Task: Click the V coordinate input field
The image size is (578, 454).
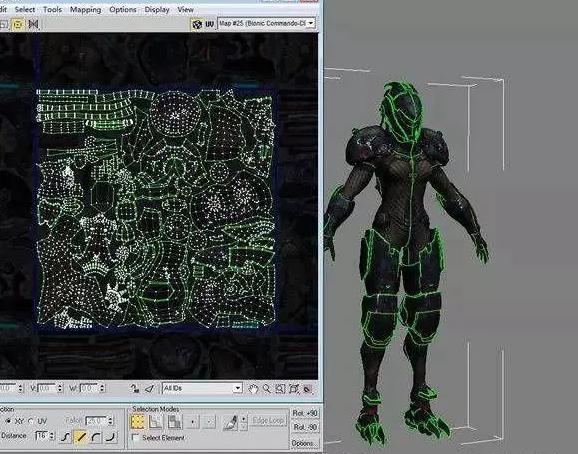Action: pyautogui.click(x=47, y=388)
